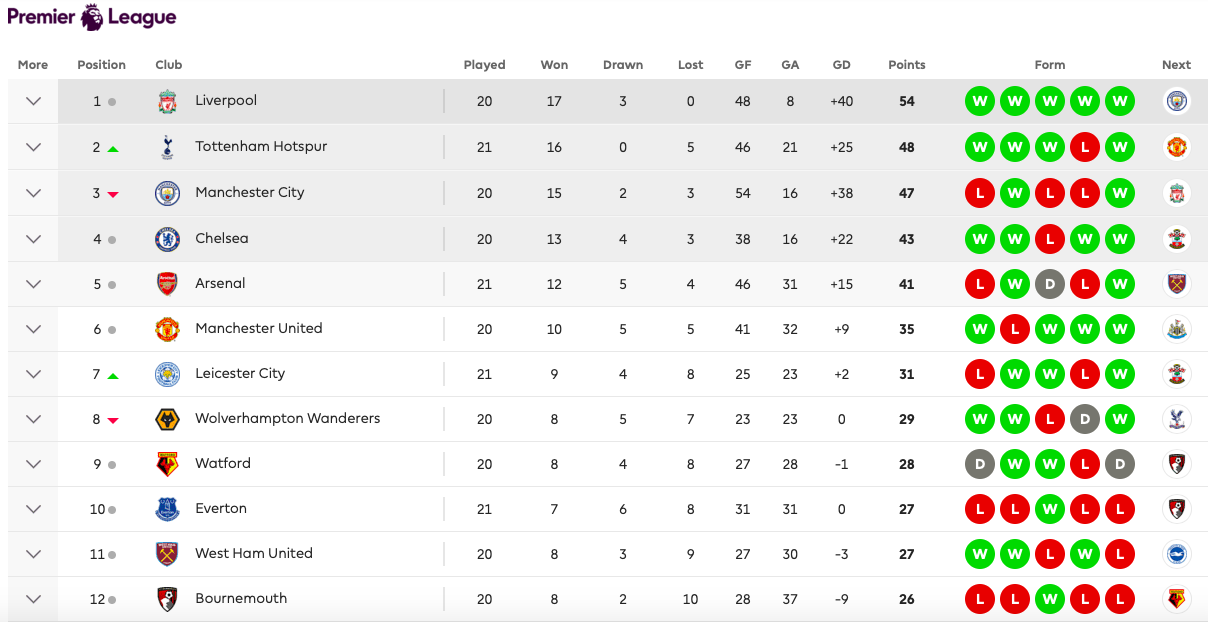Click Tottenham's red L form result
This screenshot has width=1208, height=622.
point(1085,147)
